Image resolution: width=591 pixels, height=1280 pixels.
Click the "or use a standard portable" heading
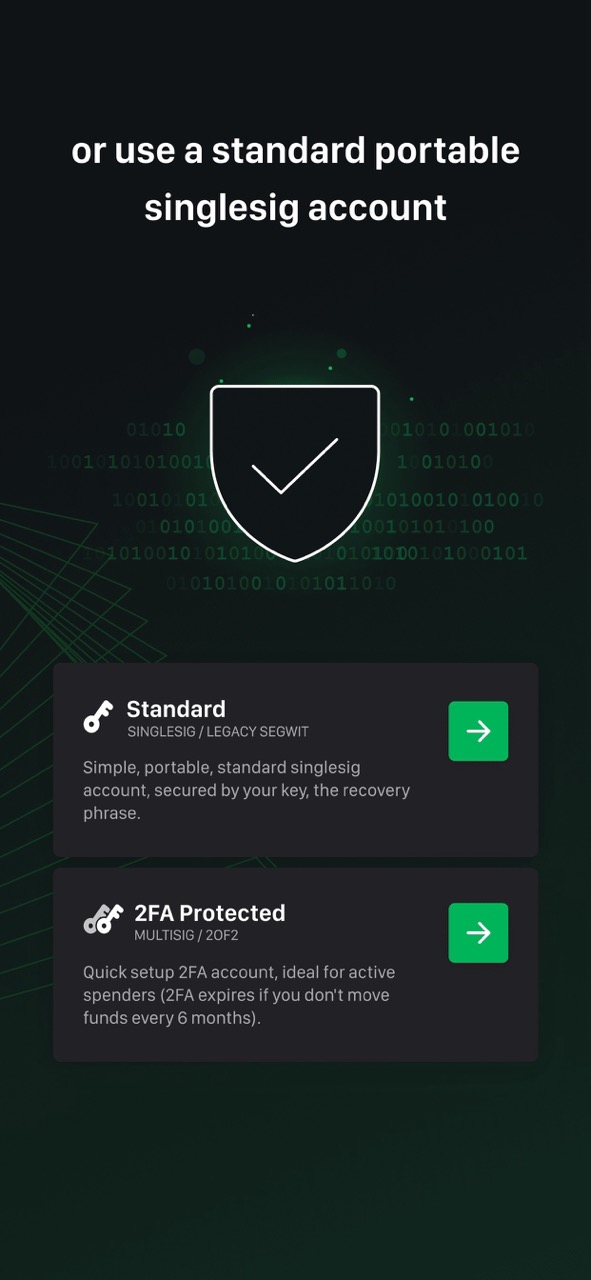(295, 151)
